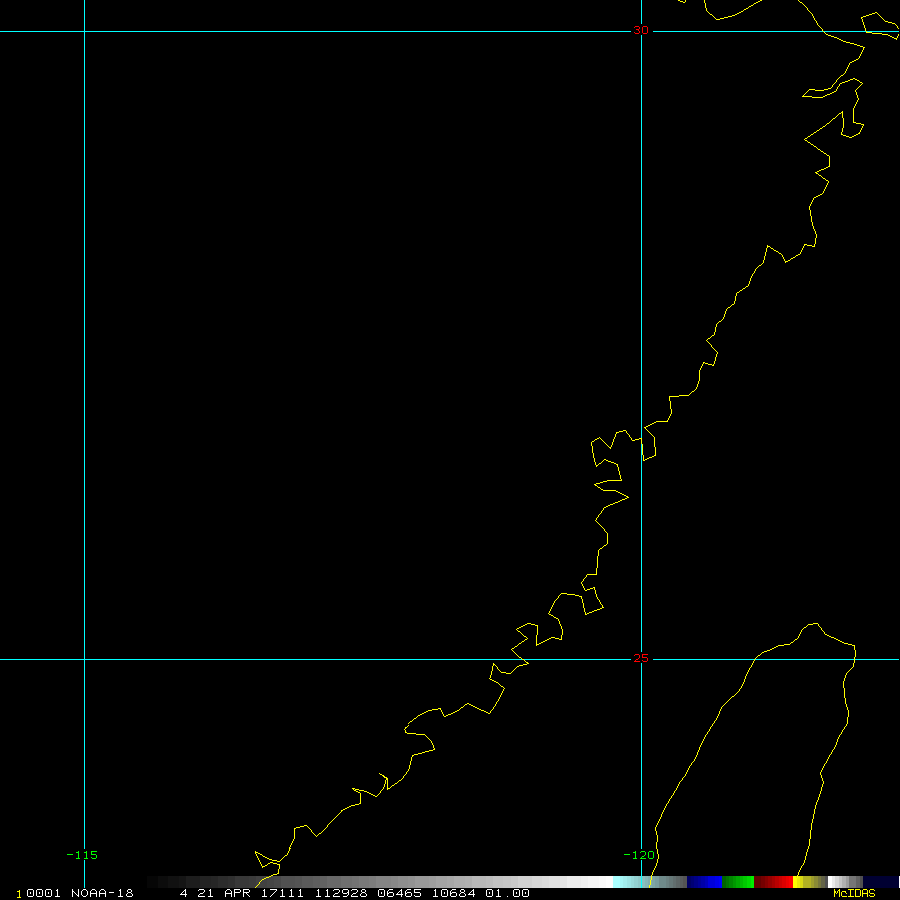Click the NOAA-18 satellite label
This screenshot has height=900, width=900.
click(102, 893)
